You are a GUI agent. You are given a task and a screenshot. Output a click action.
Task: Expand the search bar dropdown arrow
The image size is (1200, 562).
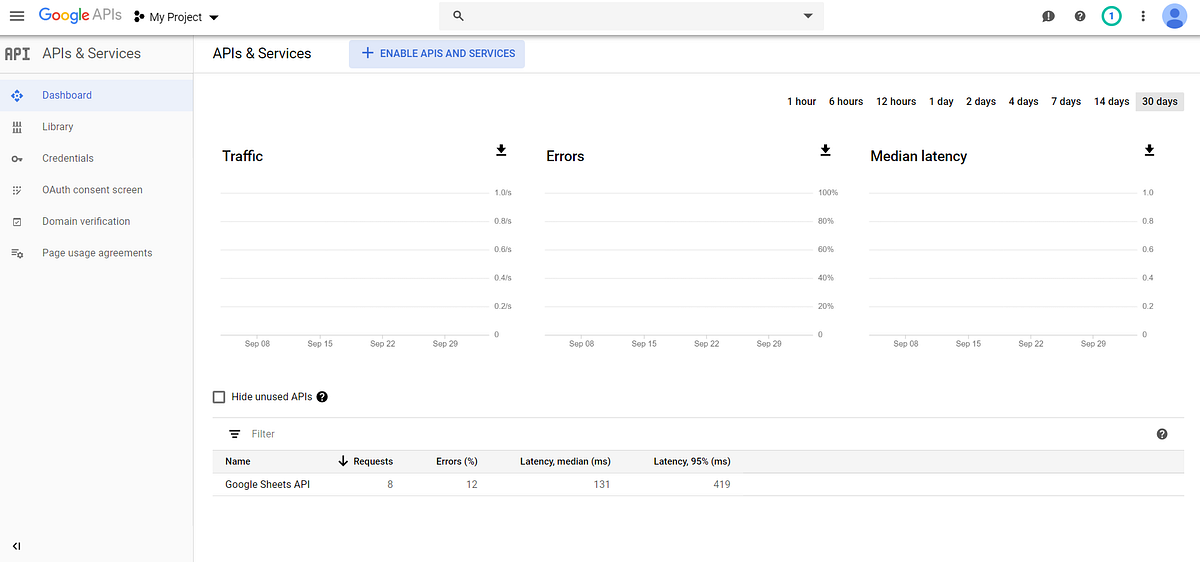tap(808, 16)
